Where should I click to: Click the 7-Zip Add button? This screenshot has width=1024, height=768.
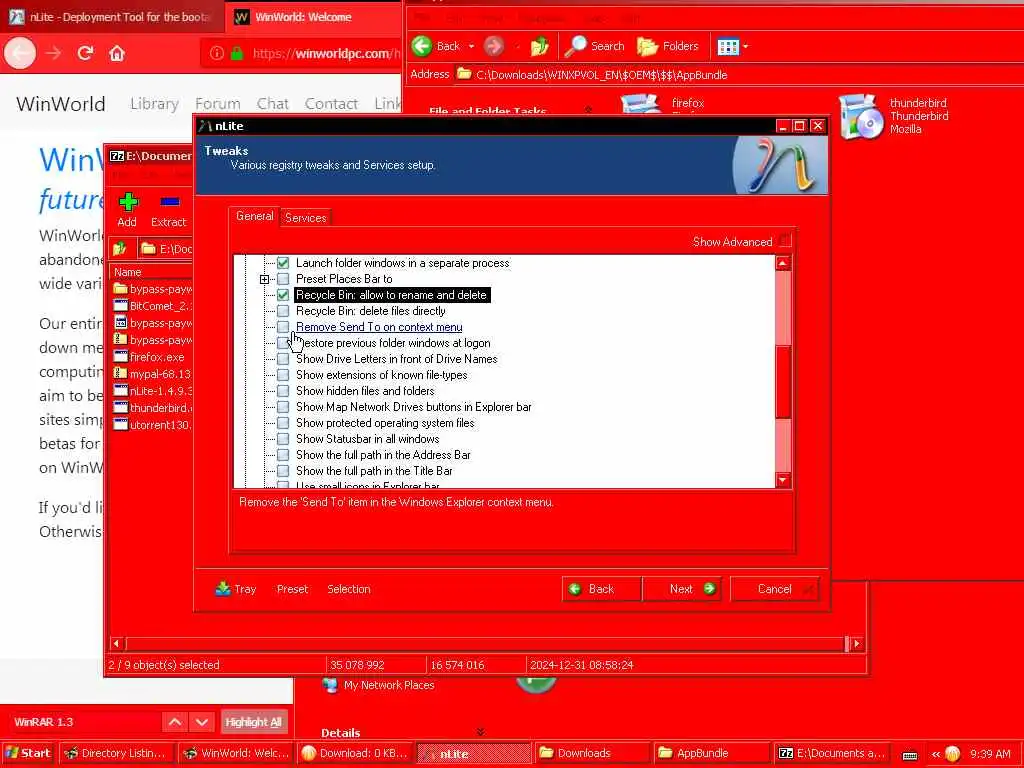[x=127, y=210]
